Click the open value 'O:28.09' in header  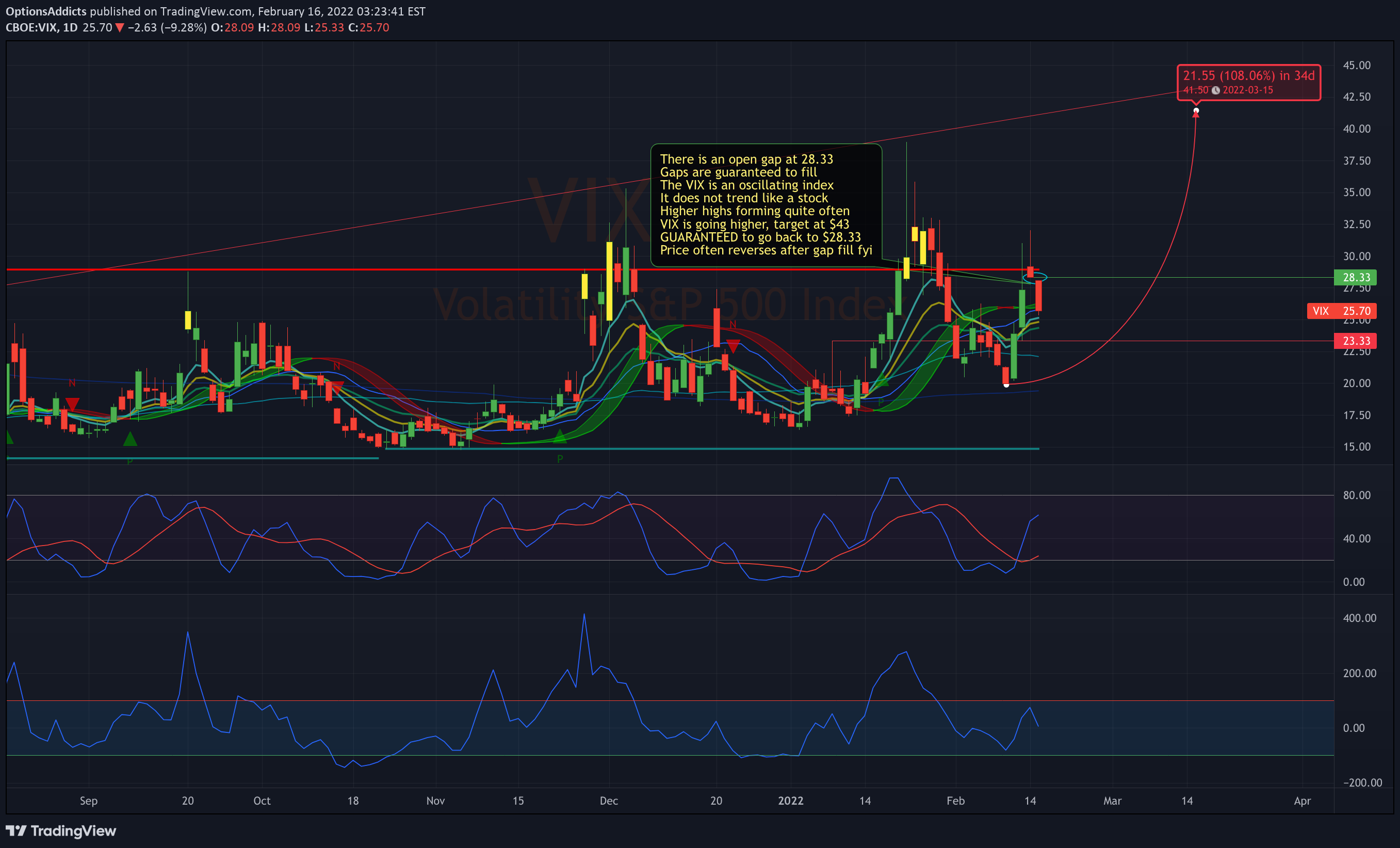pos(232,27)
